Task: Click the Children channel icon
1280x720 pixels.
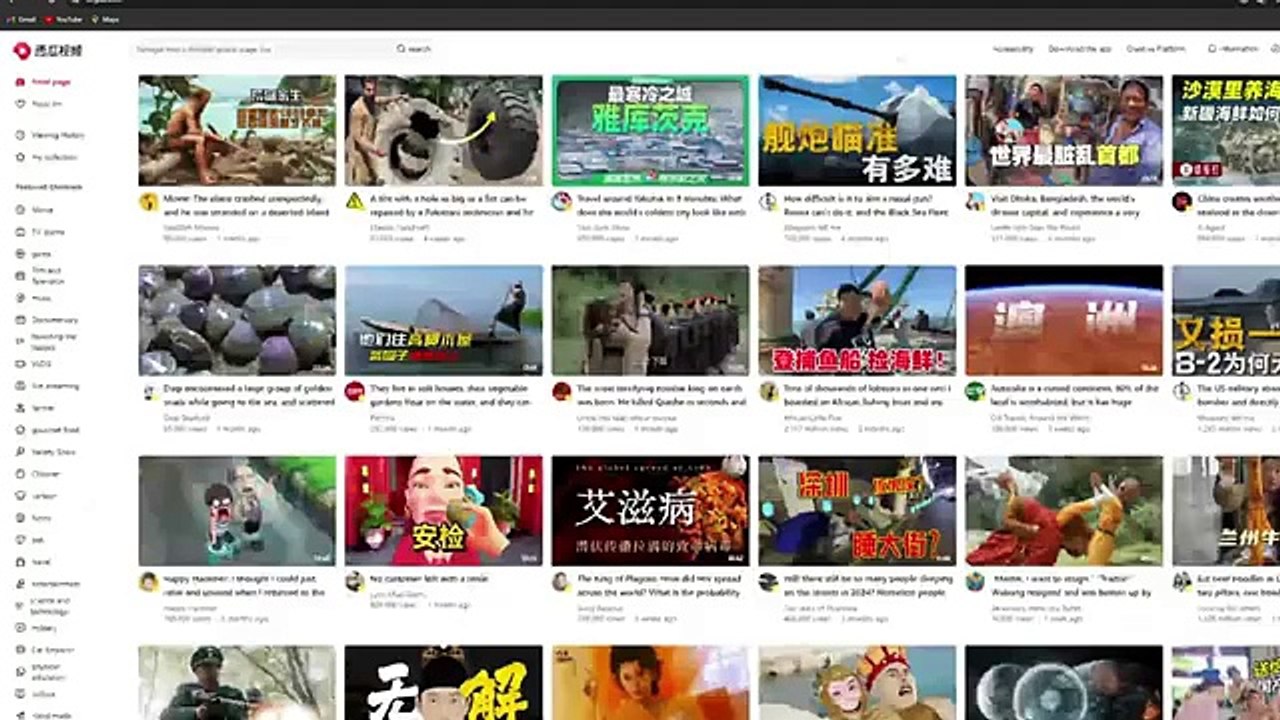Action: point(21,474)
